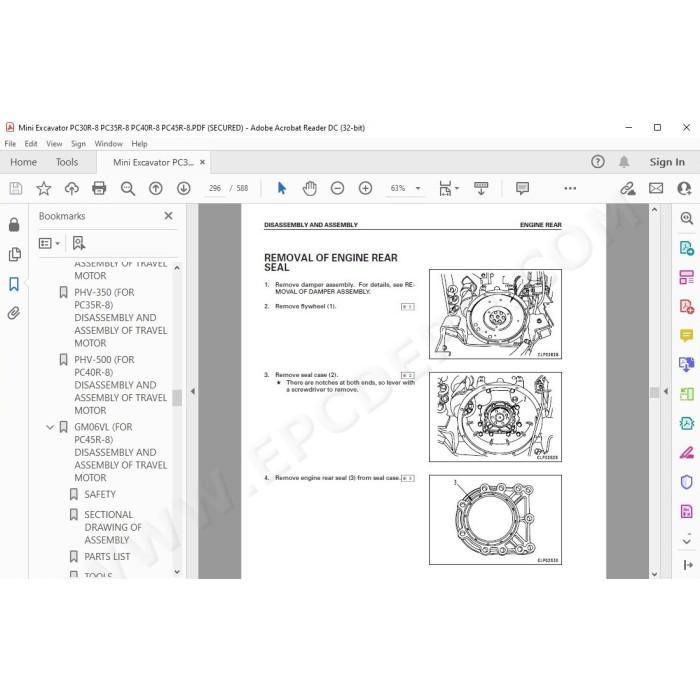Click page number field showing 296
700x700 pixels.
(215, 188)
